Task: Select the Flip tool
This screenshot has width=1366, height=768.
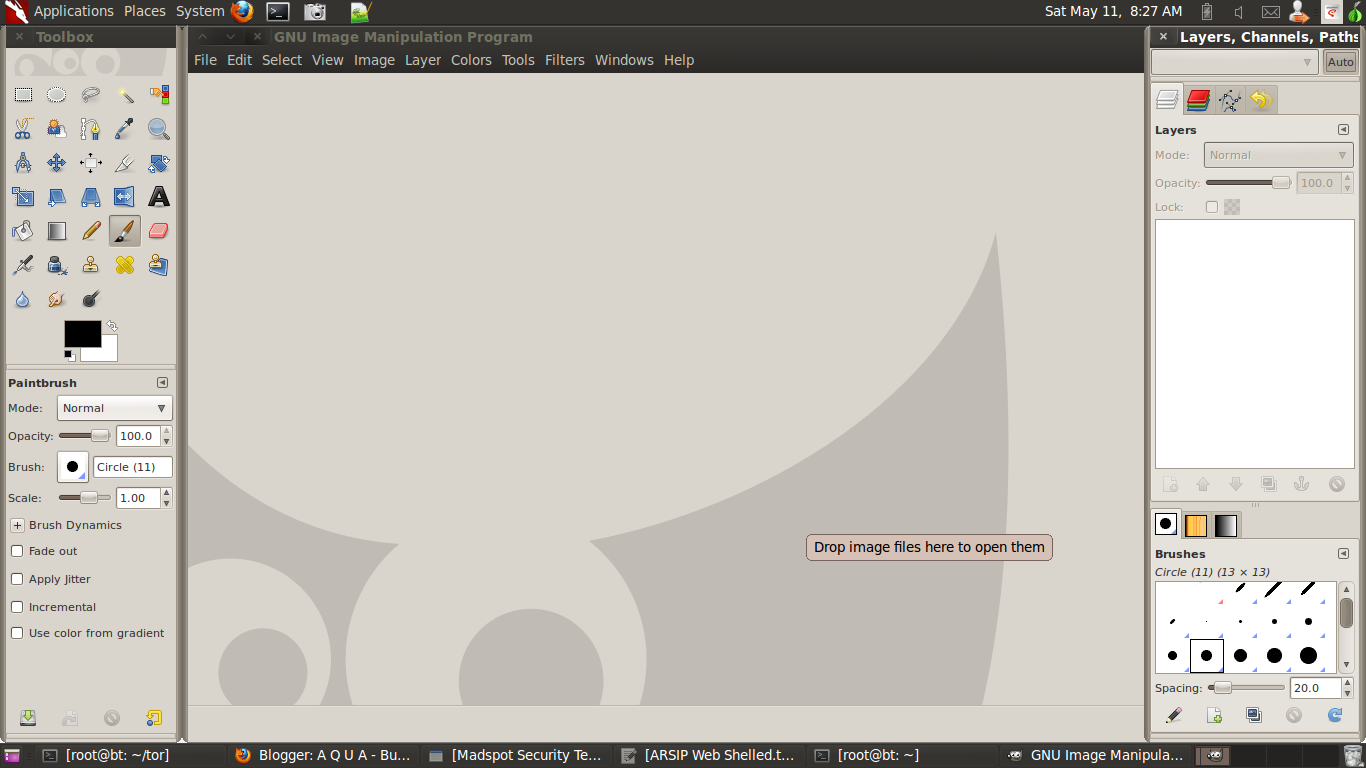Action: pos(125,197)
